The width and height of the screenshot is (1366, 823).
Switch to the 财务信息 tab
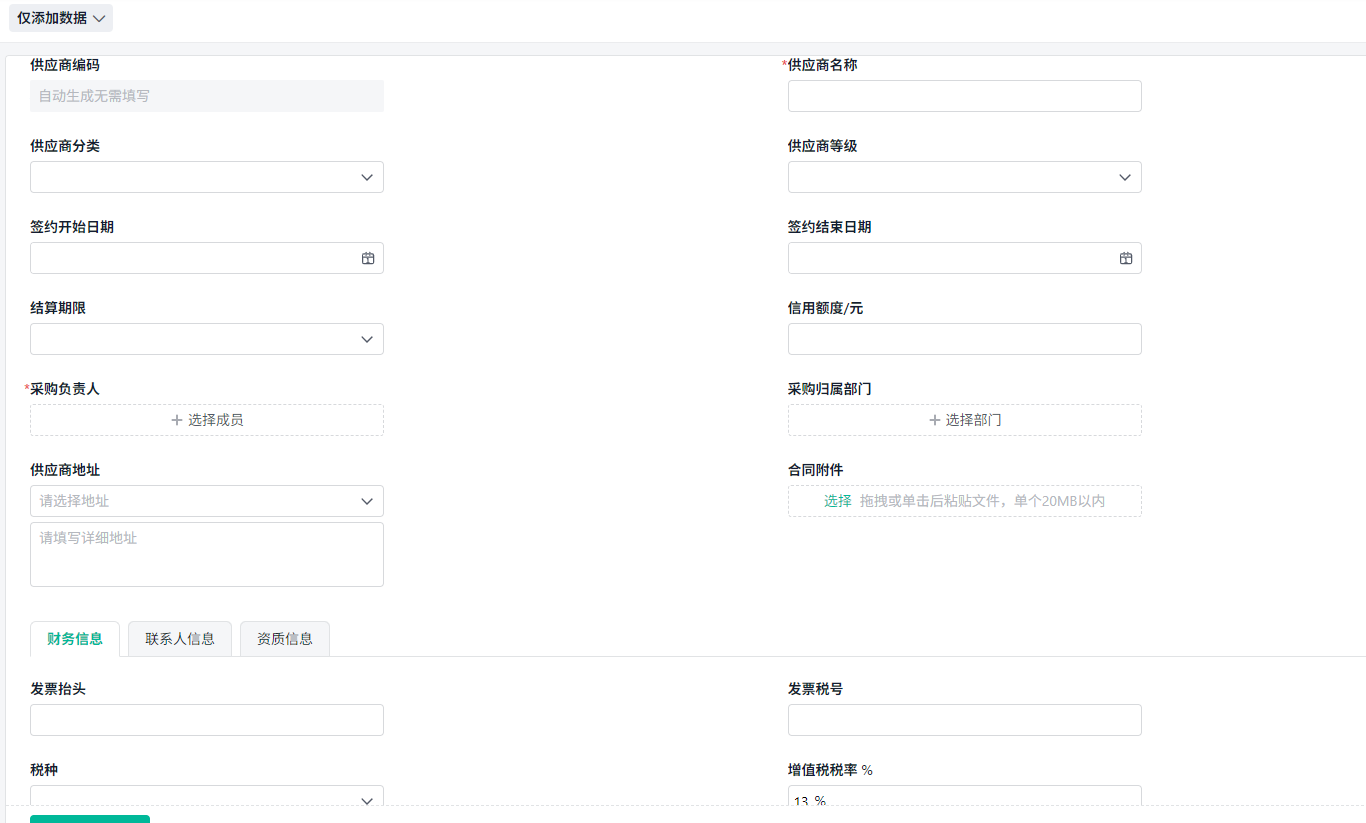(75, 639)
